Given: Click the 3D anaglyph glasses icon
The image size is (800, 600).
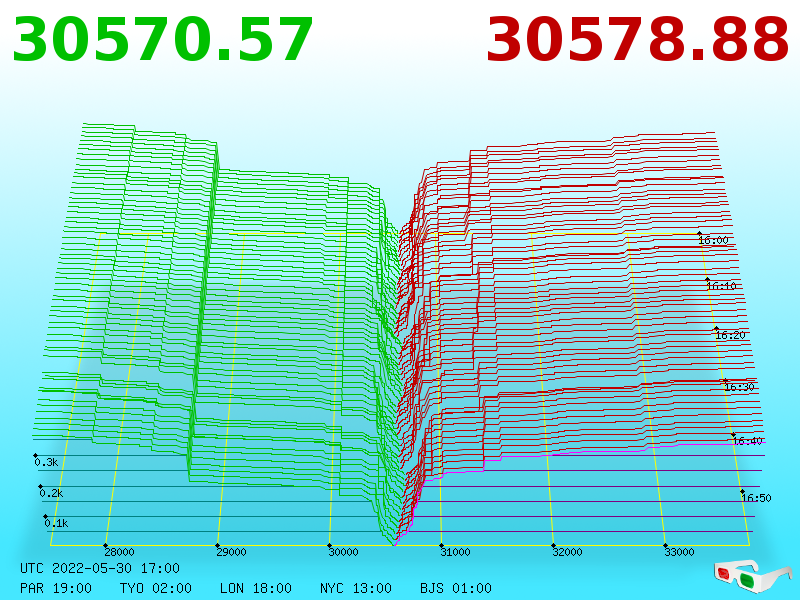Looking at the screenshot, I should point(752,576).
